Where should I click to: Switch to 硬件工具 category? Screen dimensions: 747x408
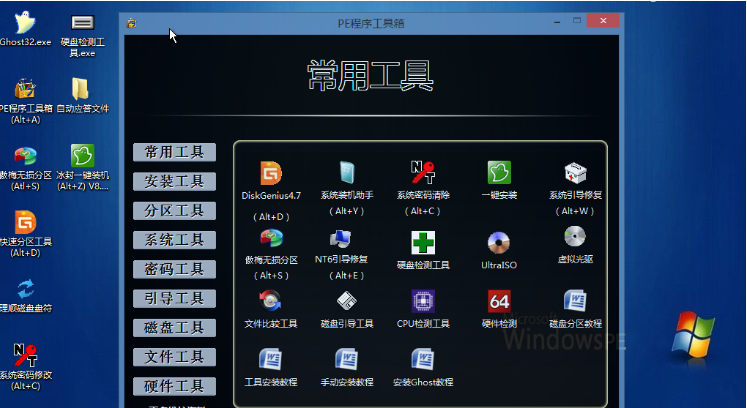point(174,387)
